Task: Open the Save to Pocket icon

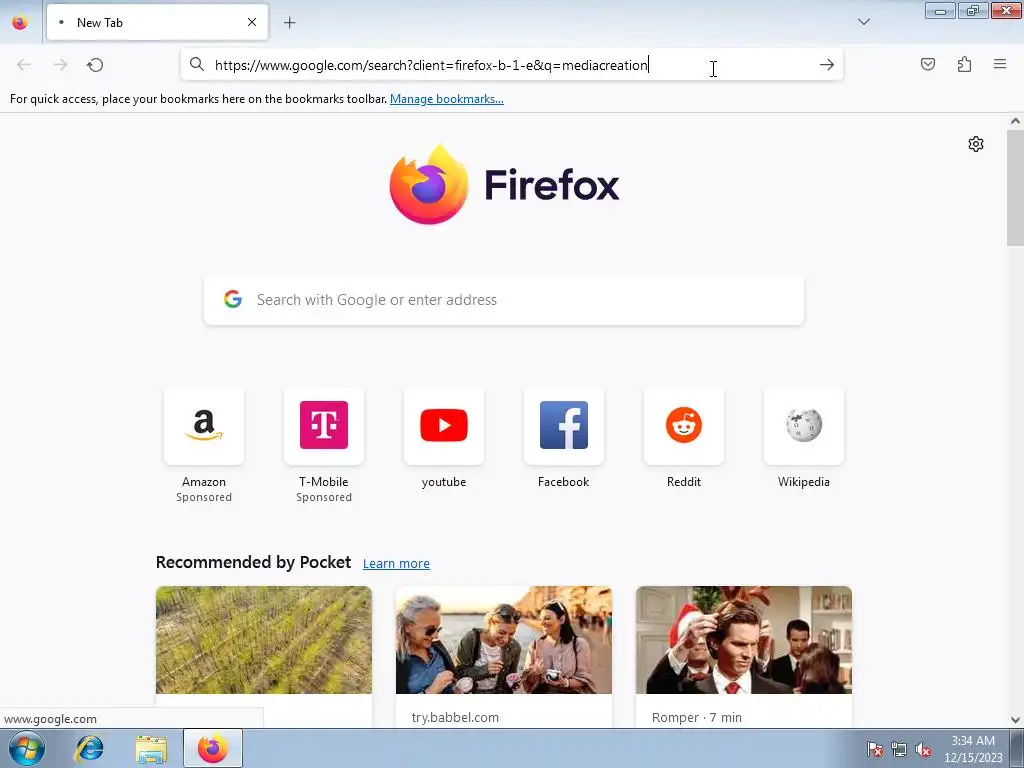Action: coord(927,64)
